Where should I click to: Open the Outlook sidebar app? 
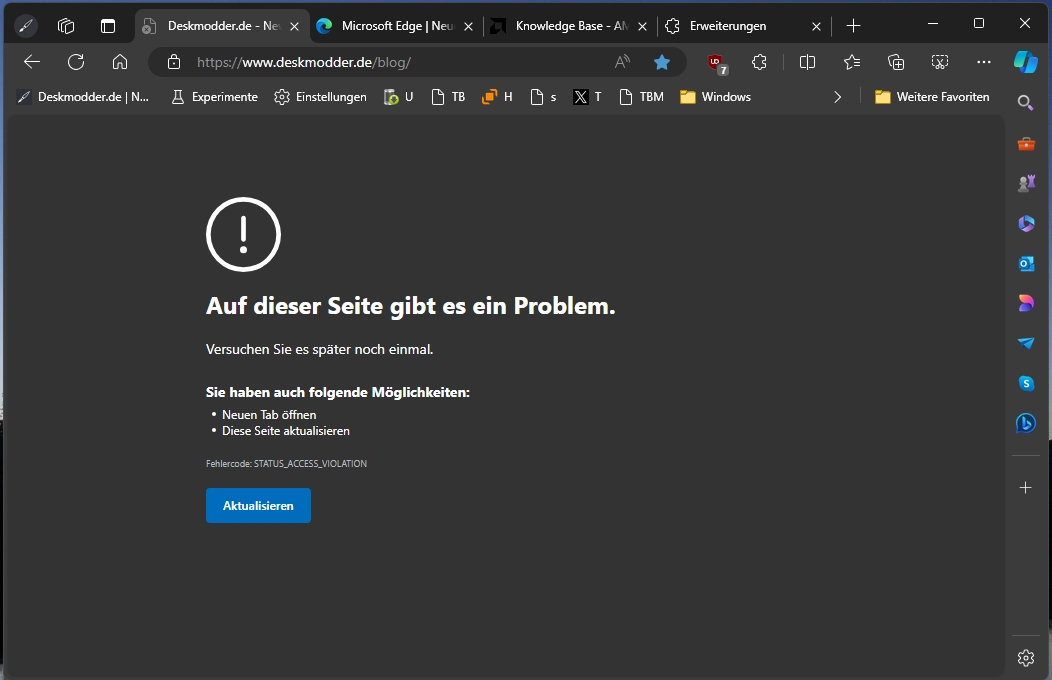[1025, 264]
